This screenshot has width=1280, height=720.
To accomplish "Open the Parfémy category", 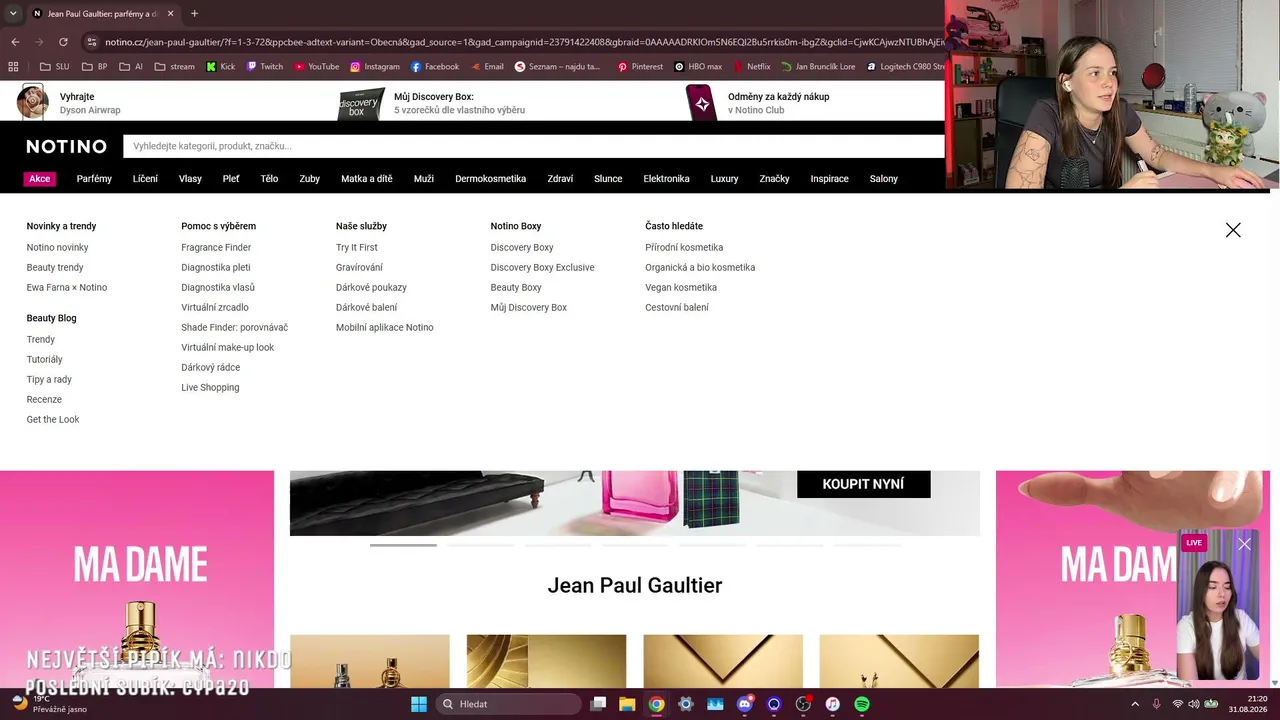I will coord(94,179).
